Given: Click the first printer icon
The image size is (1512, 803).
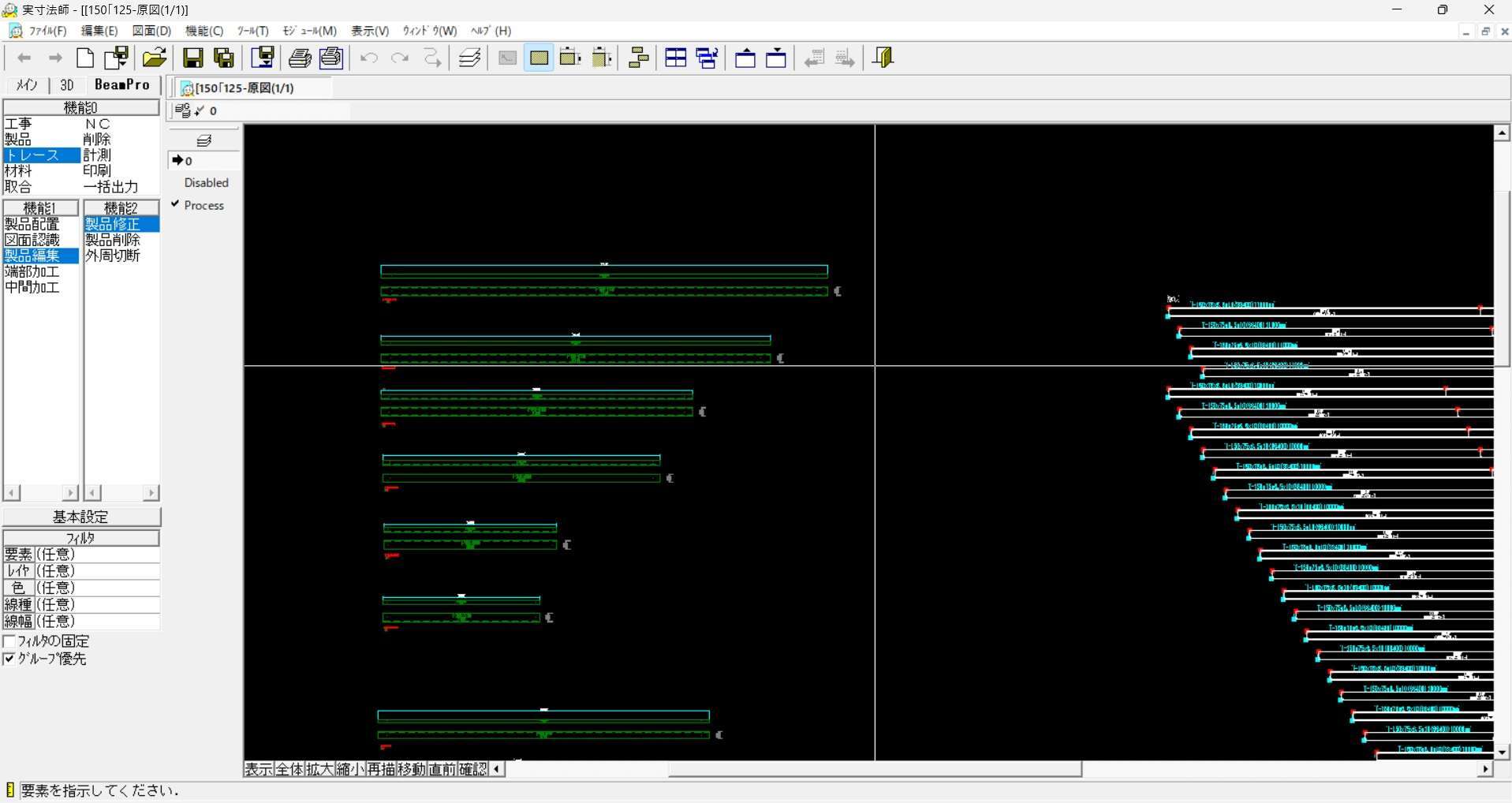Looking at the screenshot, I should coord(299,58).
